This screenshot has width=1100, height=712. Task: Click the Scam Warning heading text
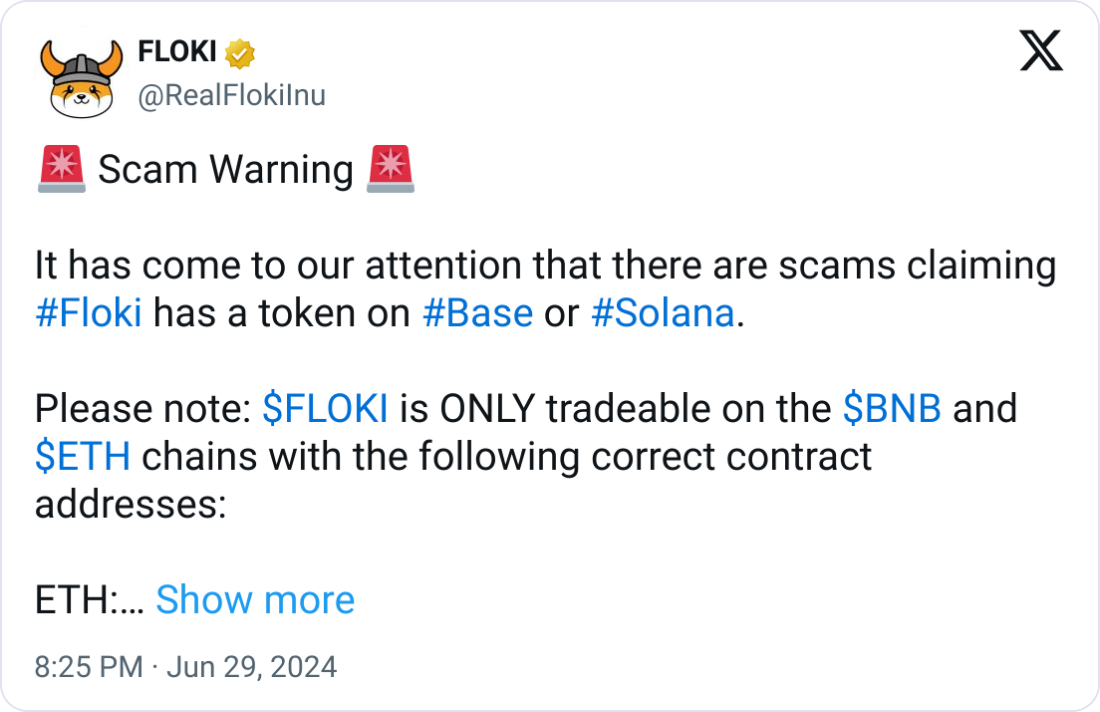pos(226,170)
